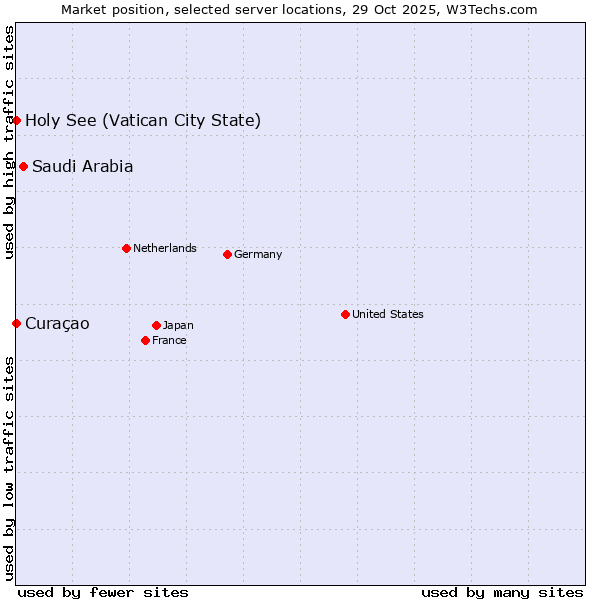Select the 'Germany' text label
Screen dimensions: 600x600
tap(258, 254)
